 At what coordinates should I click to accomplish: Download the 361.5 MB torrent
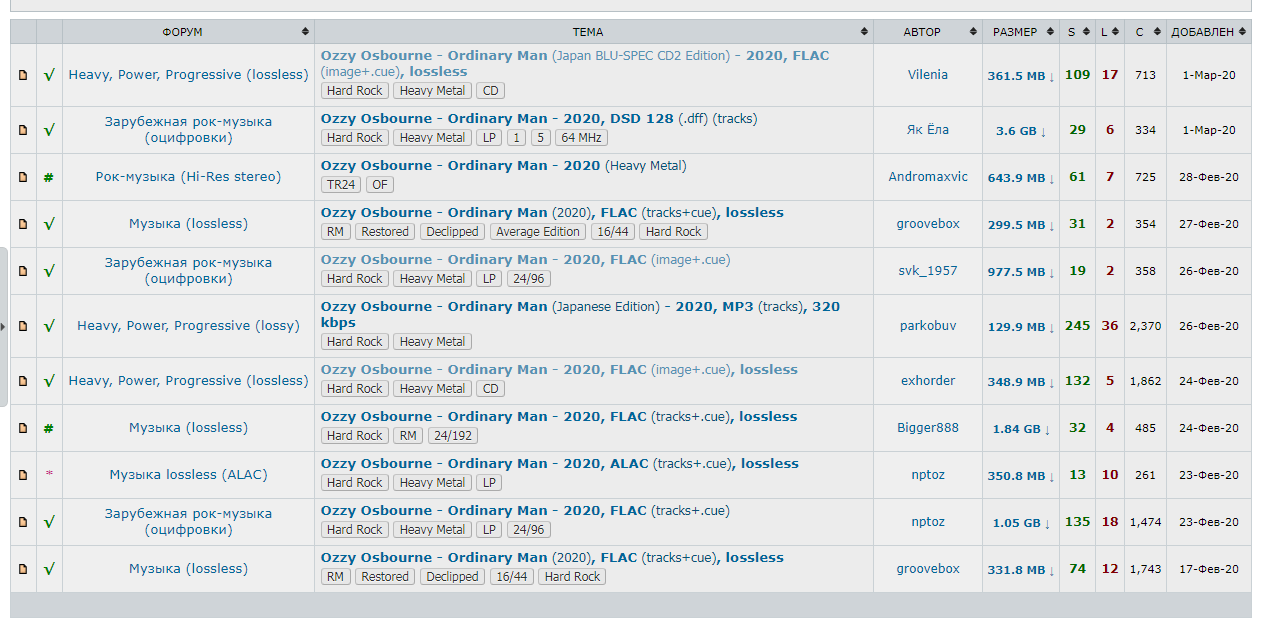tap(1021, 76)
